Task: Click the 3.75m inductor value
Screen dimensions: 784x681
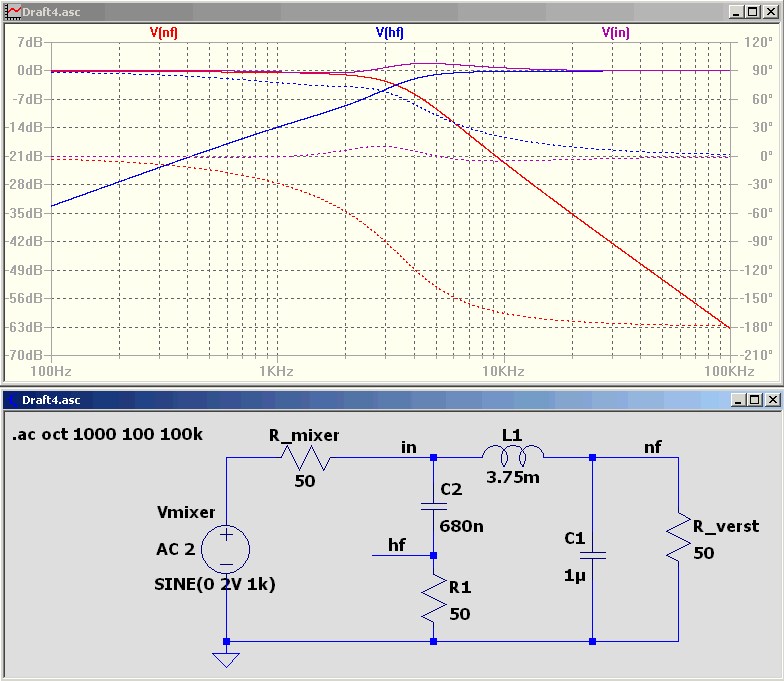Action: pyautogui.click(x=512, y=477)
